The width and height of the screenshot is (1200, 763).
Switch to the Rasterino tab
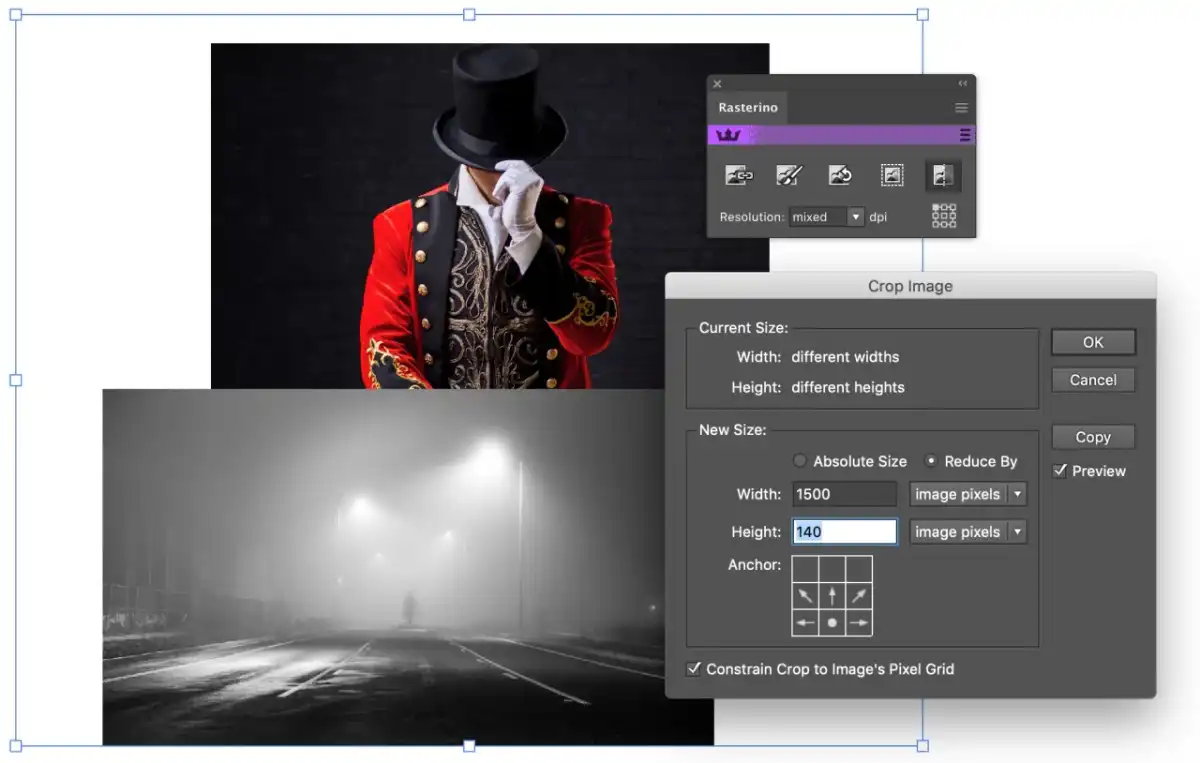[748, 108]
